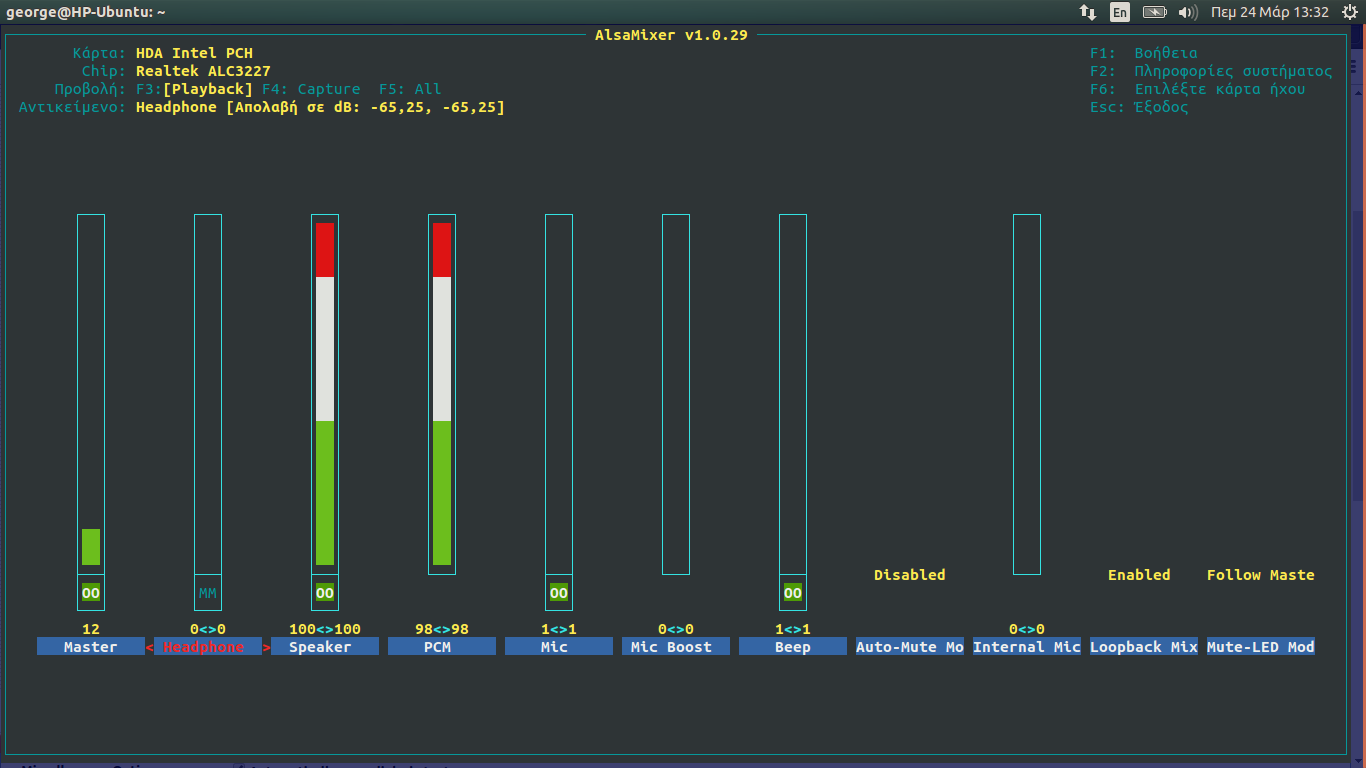The height and width of the screenshot is (768, 1366).
Task: Click the PCM 98<>98 level value
Action: [x=442, y=629]
